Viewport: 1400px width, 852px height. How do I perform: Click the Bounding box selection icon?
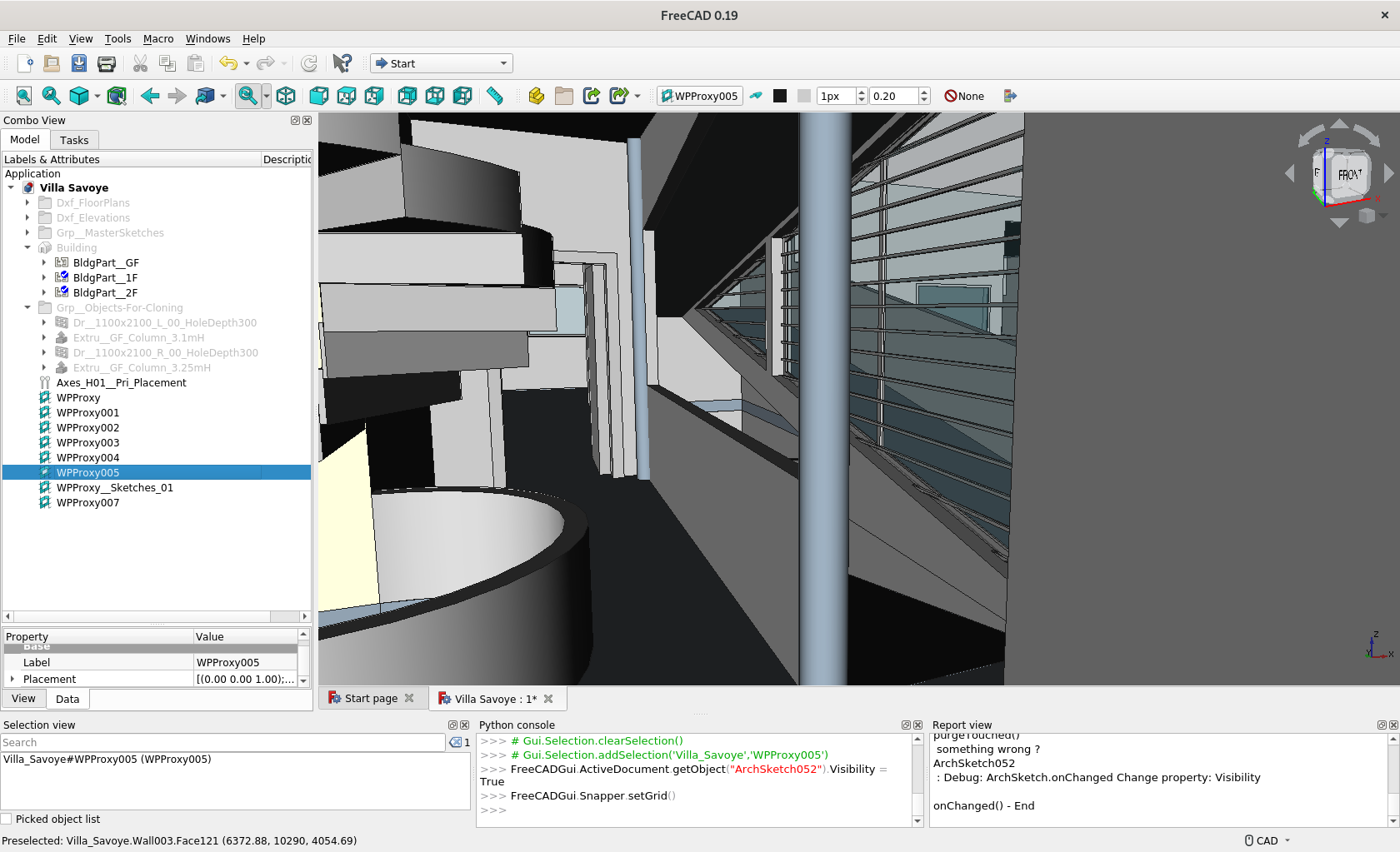[x=117, y=96]
